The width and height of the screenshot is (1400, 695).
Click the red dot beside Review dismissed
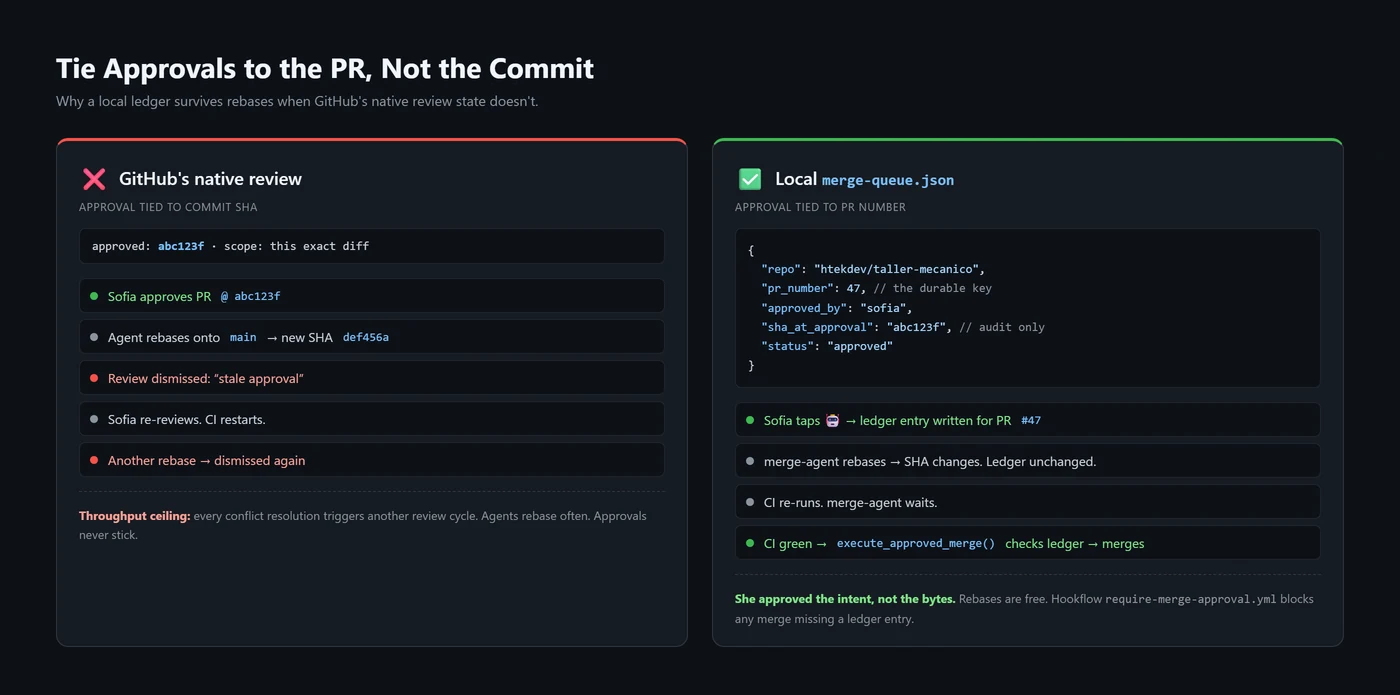(x=94, y=378)
